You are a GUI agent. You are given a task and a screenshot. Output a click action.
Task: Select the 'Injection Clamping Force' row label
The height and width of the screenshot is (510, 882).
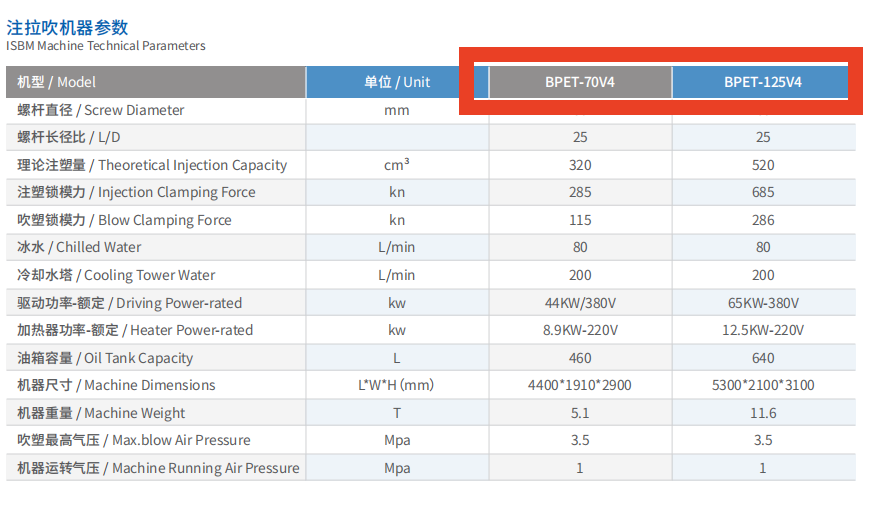click(x=136, y=192)
